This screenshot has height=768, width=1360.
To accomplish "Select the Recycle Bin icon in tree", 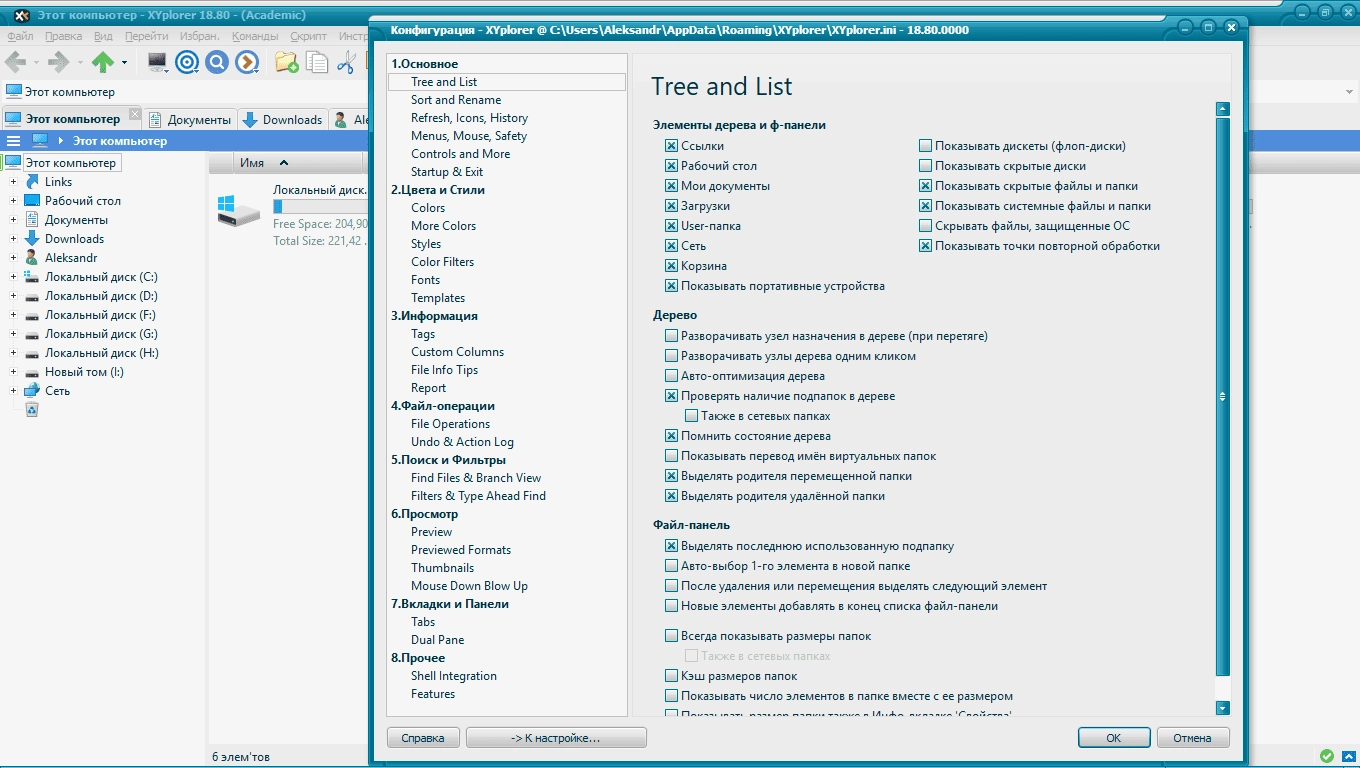I will click(x=32, y=409).
